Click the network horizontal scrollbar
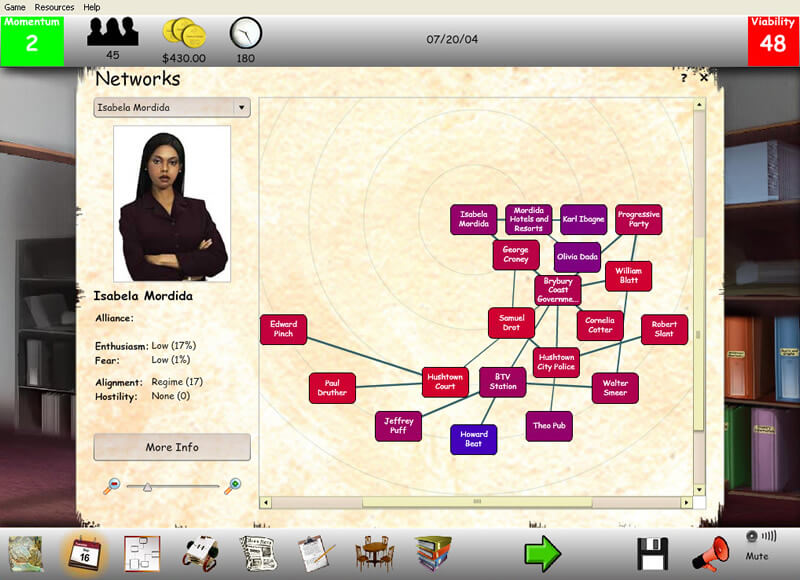 click(x=476, y=501)
